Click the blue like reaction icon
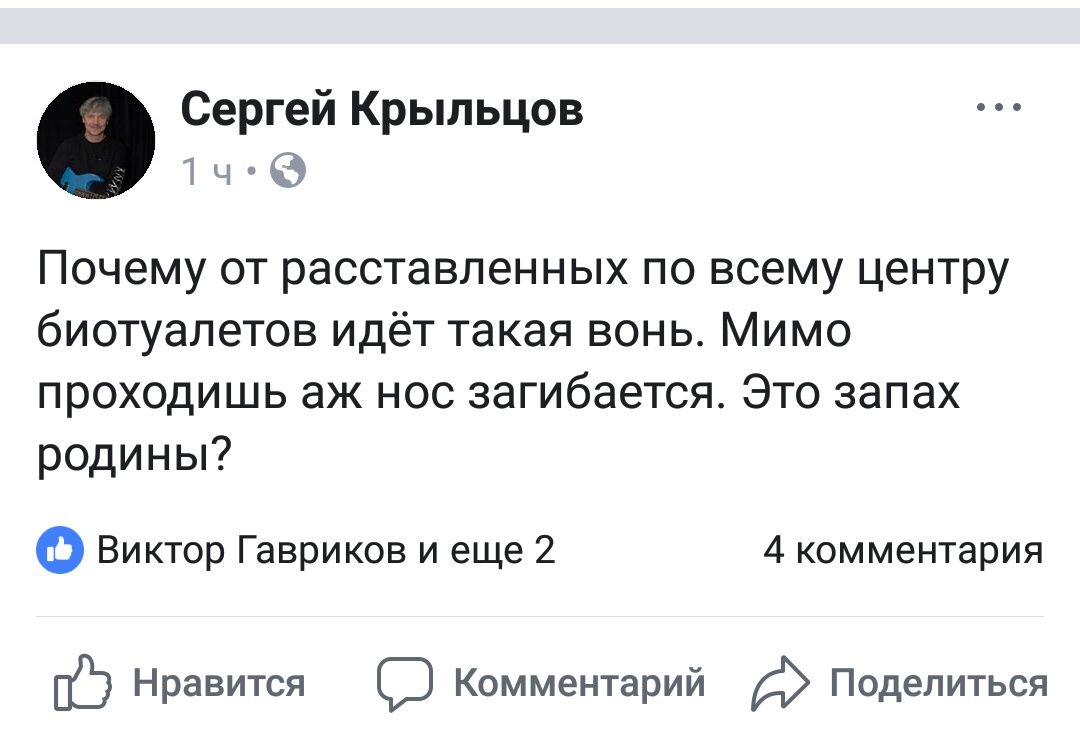The image size is (1080, 745). point(59,551)
